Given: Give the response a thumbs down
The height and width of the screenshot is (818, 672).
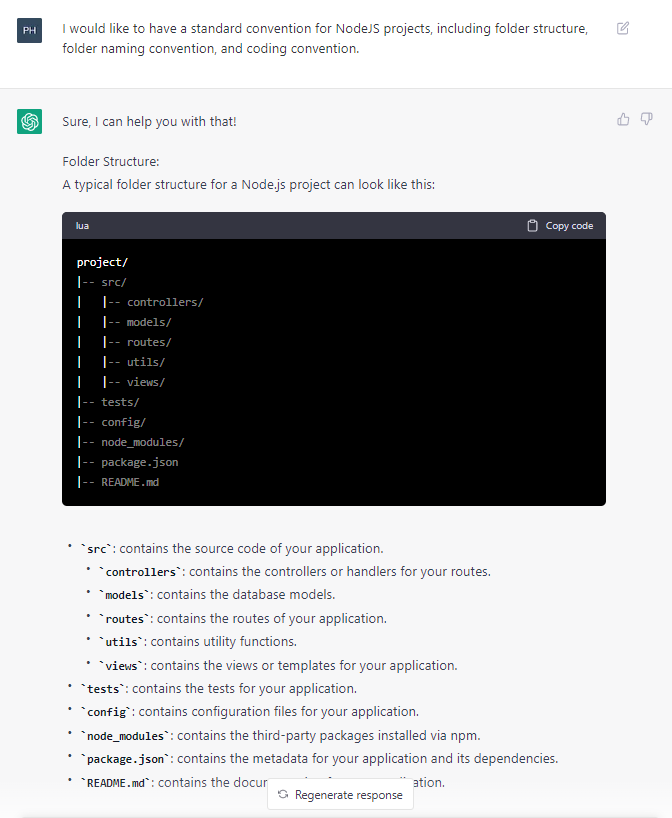Looking at the screenshot, I should coord(646,119).
